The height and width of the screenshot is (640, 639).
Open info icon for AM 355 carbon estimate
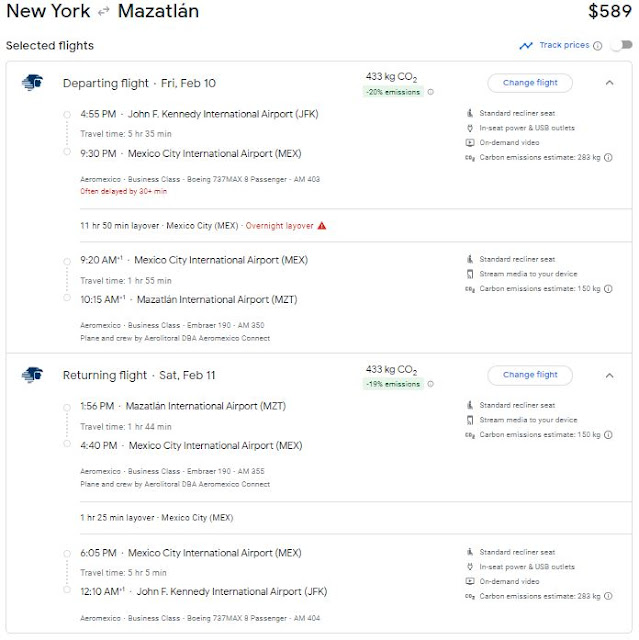(x=608, y=435)
